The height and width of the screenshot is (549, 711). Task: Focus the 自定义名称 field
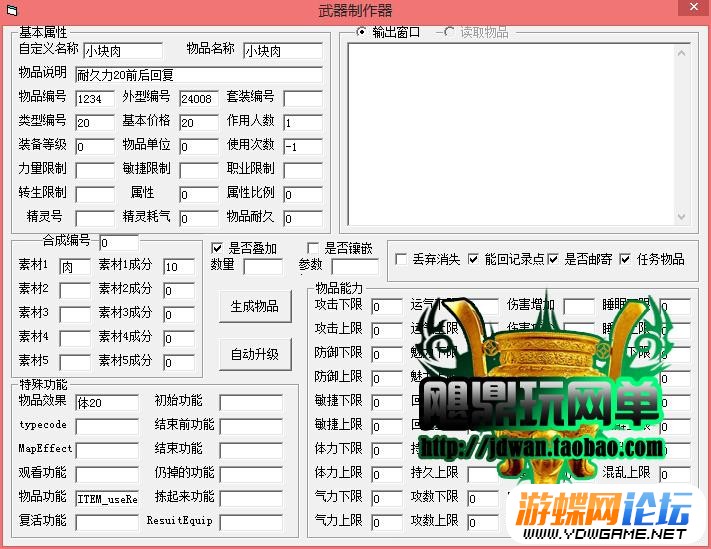click(123, 51)
